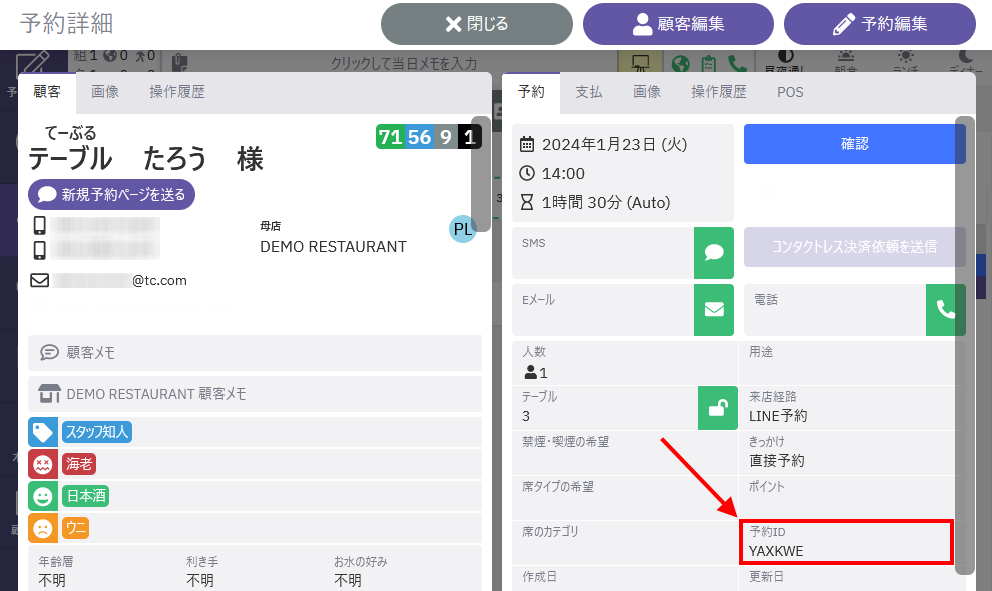
Task: Click the green smiley icon beside 日本酒
Action: tap(43, 496)
